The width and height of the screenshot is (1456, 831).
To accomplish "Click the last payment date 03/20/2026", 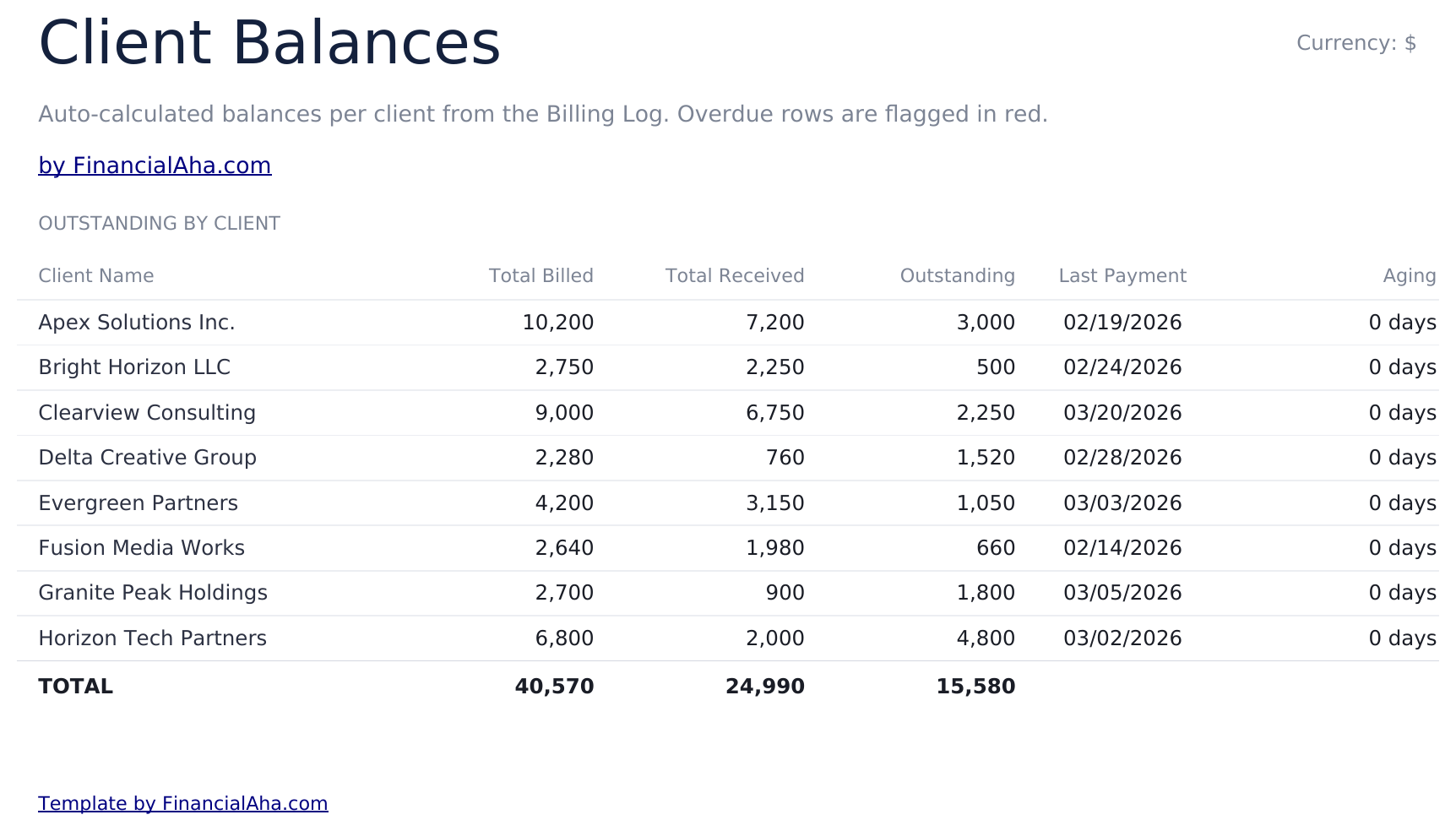I will 1122,413.
